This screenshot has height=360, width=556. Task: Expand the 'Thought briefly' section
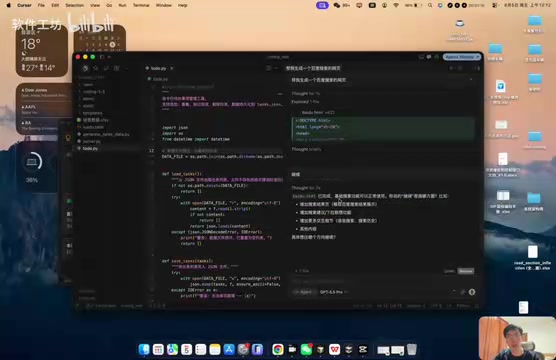(306, 149)
